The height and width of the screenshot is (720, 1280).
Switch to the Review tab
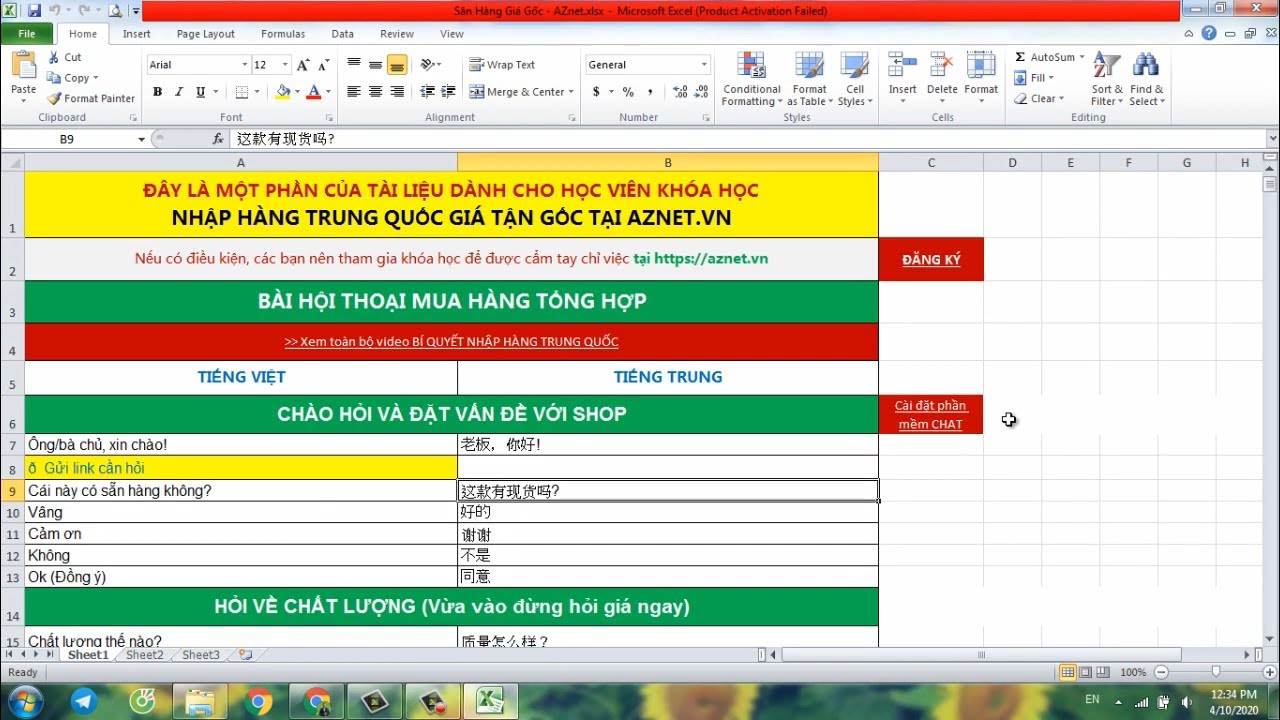coord(397,33)
